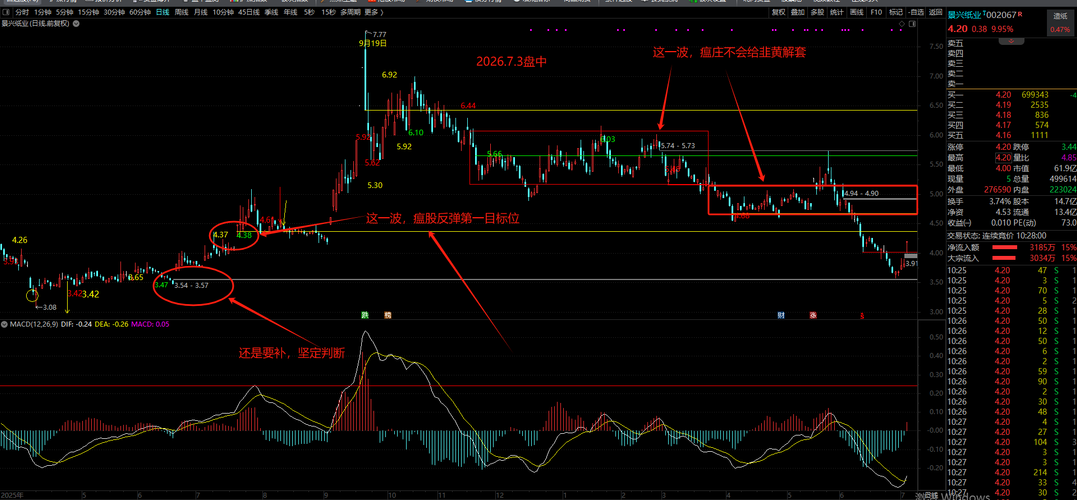This screenshot has height=500, width=1077.
Task: Select the 买五 price 4.16 row
Action: (x=1011, y=136)
